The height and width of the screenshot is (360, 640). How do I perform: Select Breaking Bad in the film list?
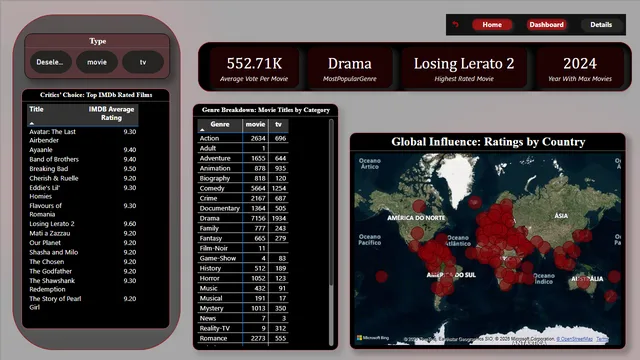[82, 169]
